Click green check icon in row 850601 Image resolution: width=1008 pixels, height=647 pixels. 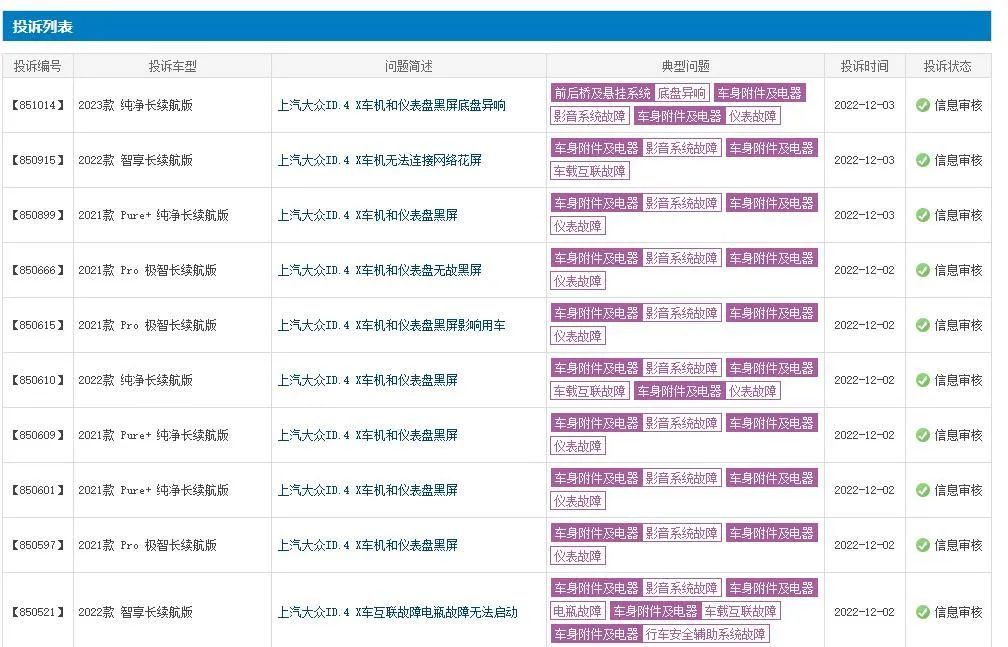pyautogui.click(x=922, y=490)
